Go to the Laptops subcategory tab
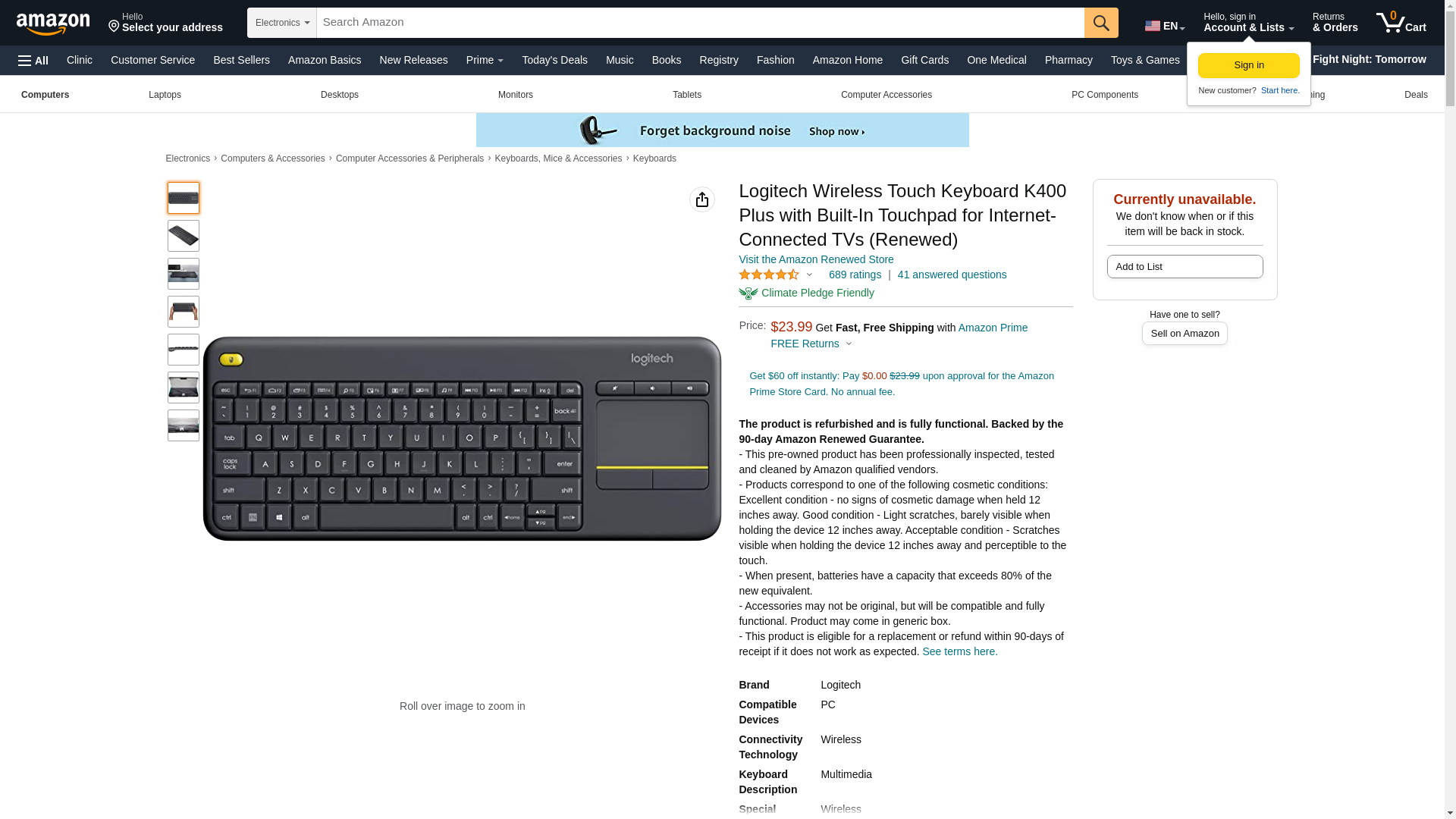The image size is (1456, 819). click(165, 95)
